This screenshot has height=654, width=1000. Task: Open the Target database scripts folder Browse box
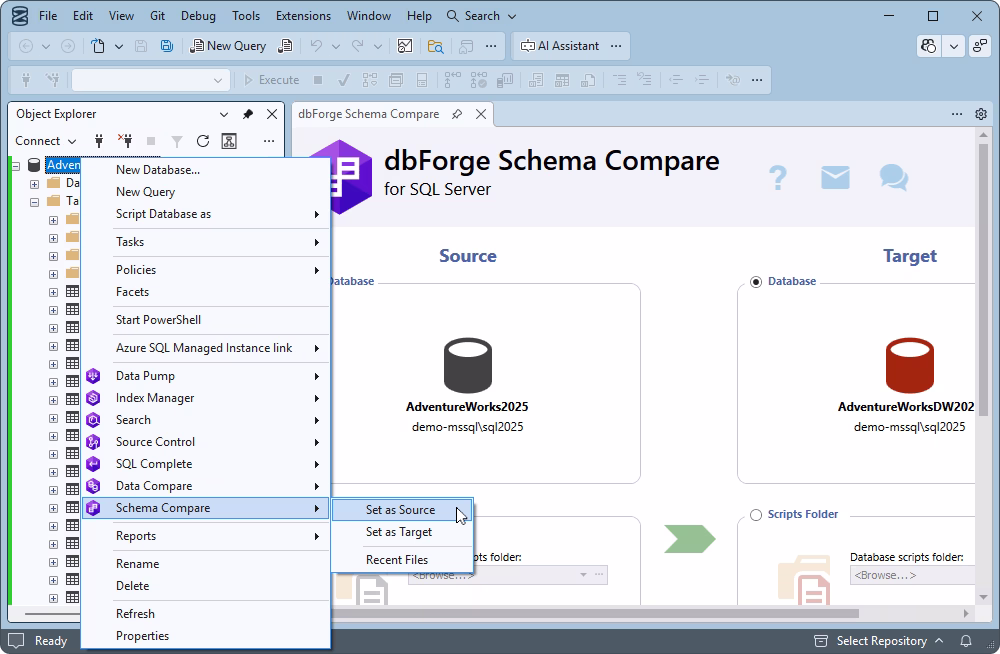click(x=913, y=576)
